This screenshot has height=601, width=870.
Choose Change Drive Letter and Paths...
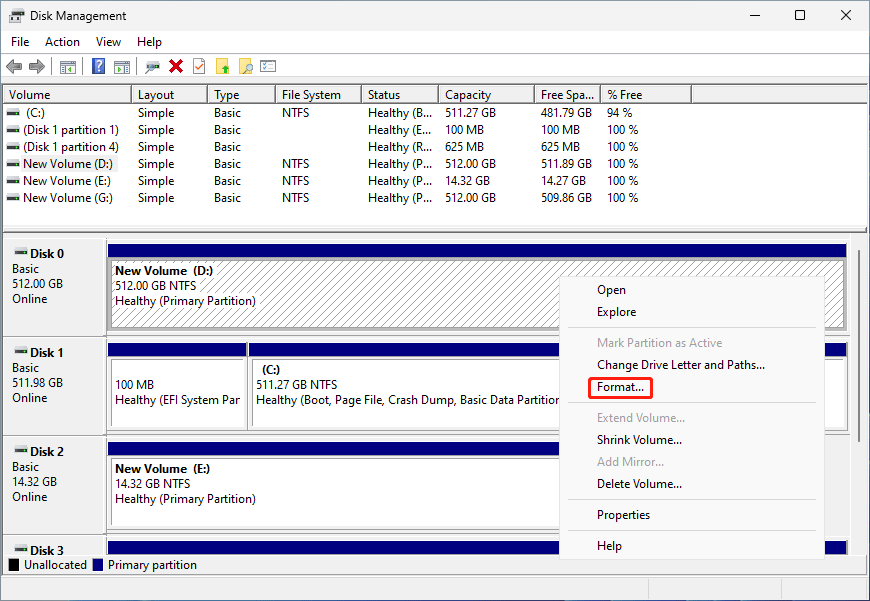coord(680,365)
